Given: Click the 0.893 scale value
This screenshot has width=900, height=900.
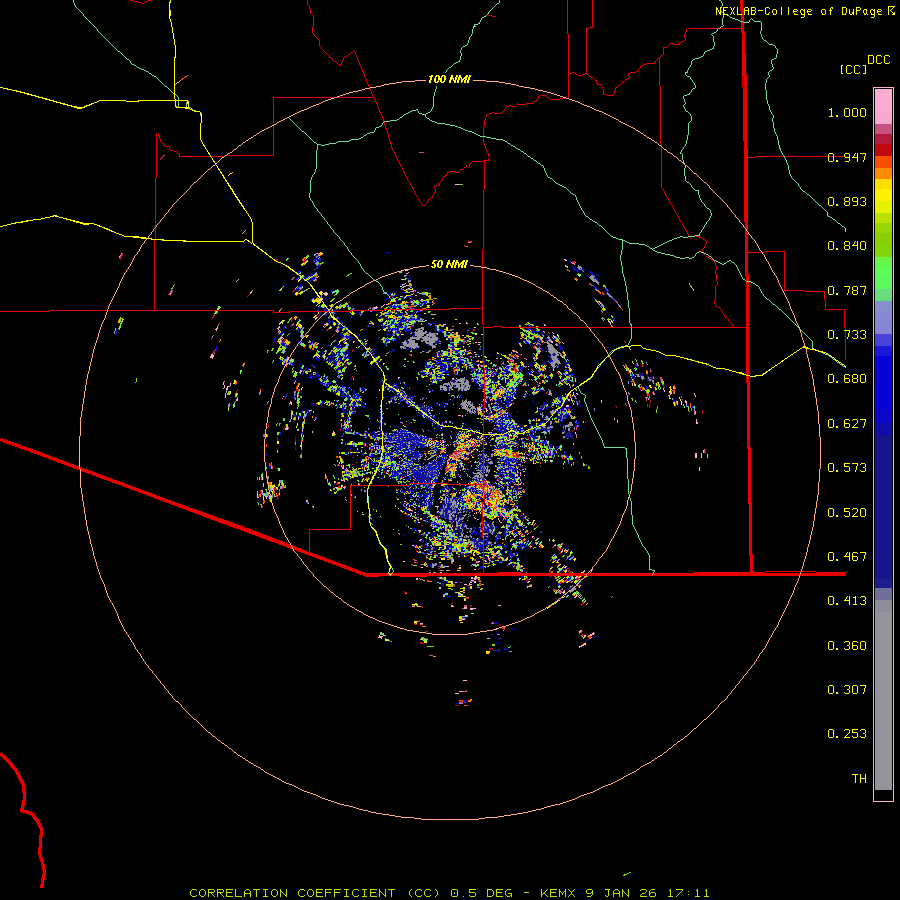Looking at the screenshot, I should (x=847, y=201).
